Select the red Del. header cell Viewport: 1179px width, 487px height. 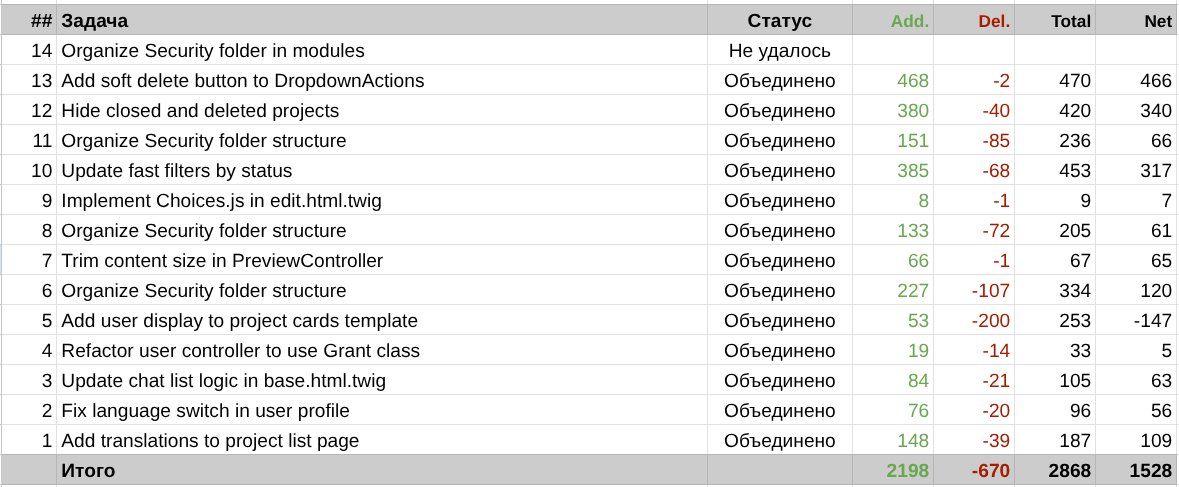tap(993, 21)
